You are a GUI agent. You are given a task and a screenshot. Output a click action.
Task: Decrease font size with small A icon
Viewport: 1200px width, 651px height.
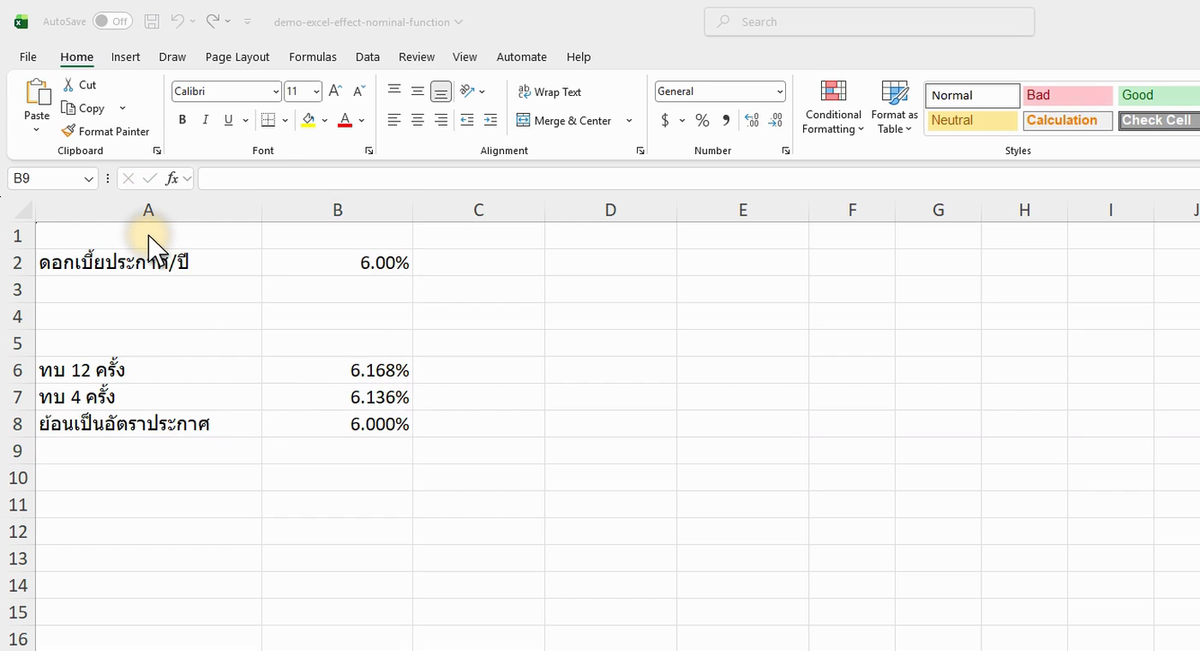[x=359, y=91]
